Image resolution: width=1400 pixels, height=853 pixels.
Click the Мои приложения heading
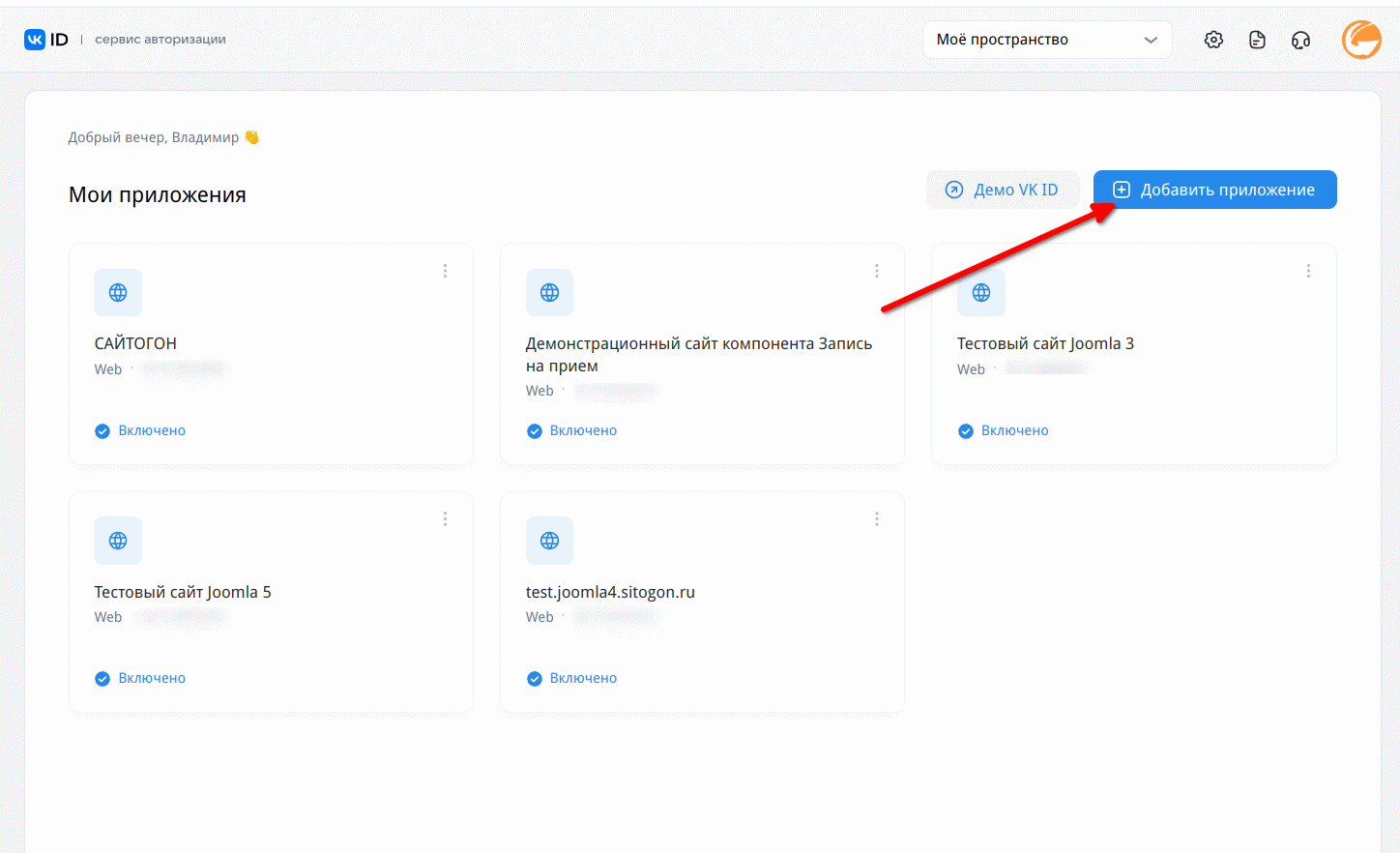point(158,194)
